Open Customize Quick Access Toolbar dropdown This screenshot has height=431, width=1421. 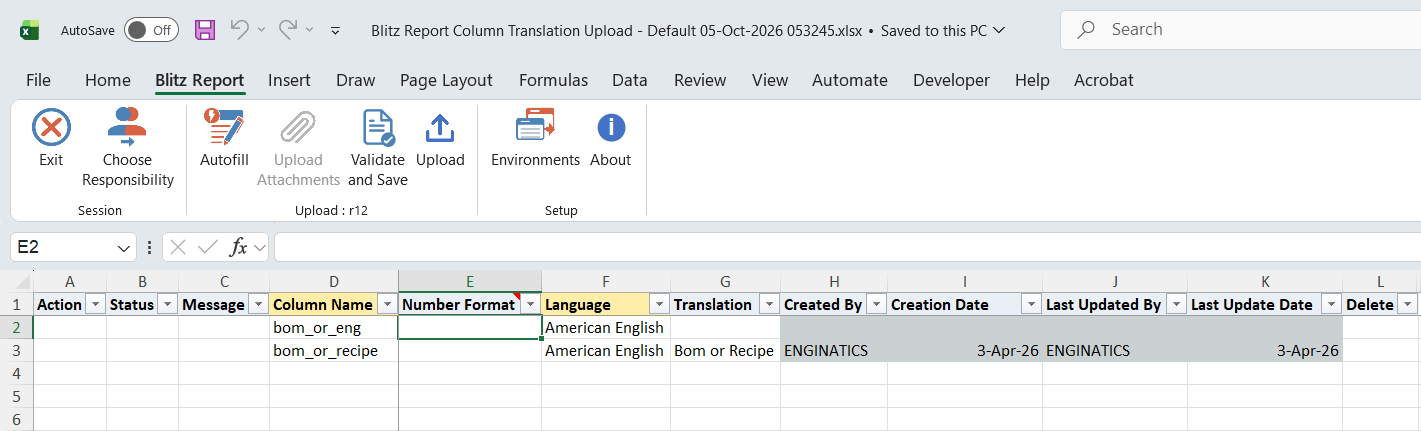[336, 31]
